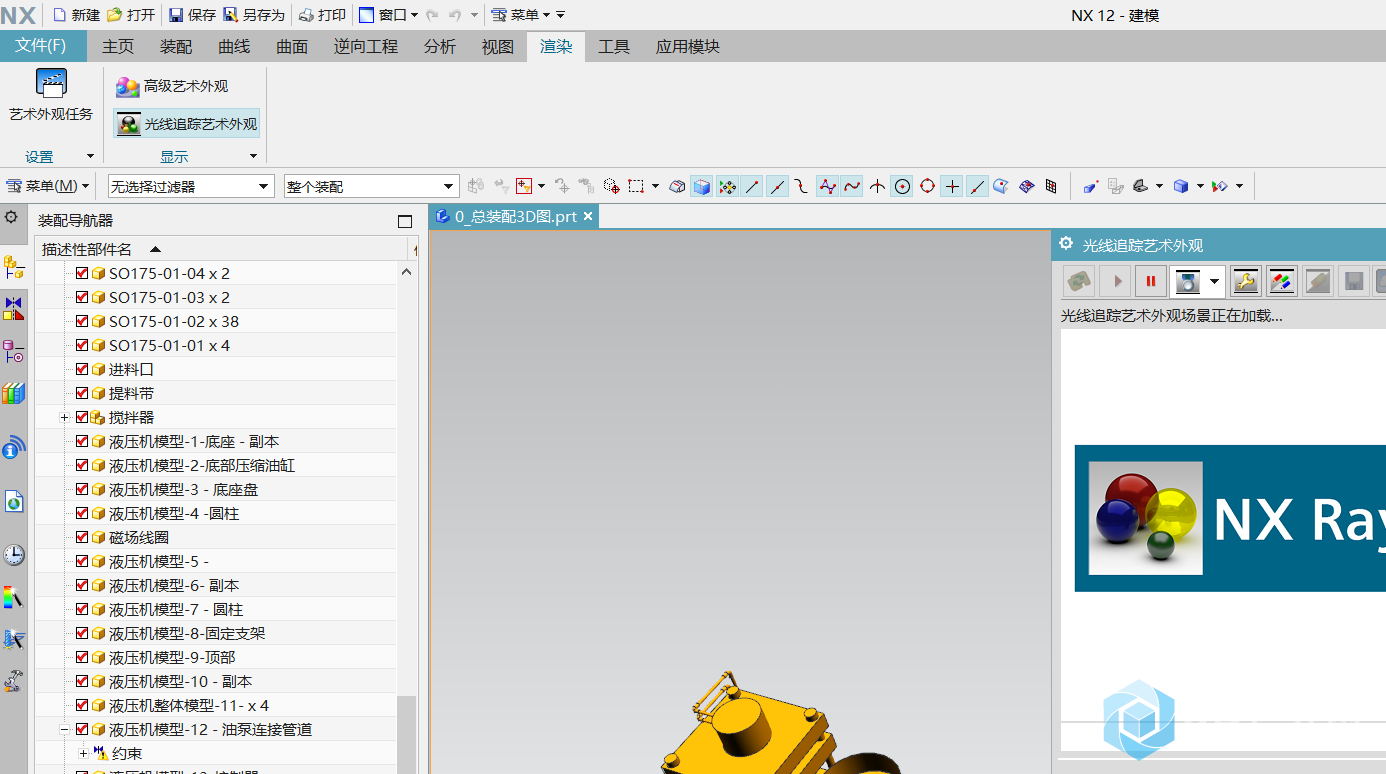
Task: Click the colored pencils editor icon
Action: 1282,282
